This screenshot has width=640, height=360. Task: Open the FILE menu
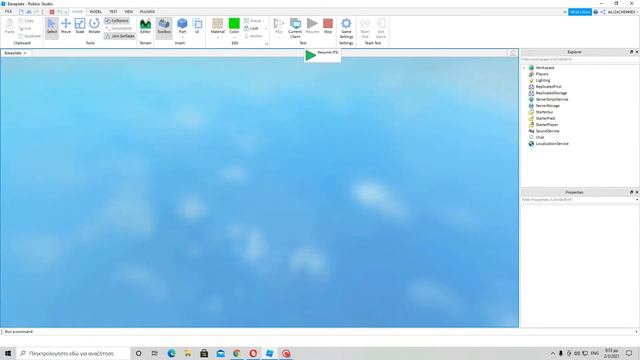click(8, 12)
